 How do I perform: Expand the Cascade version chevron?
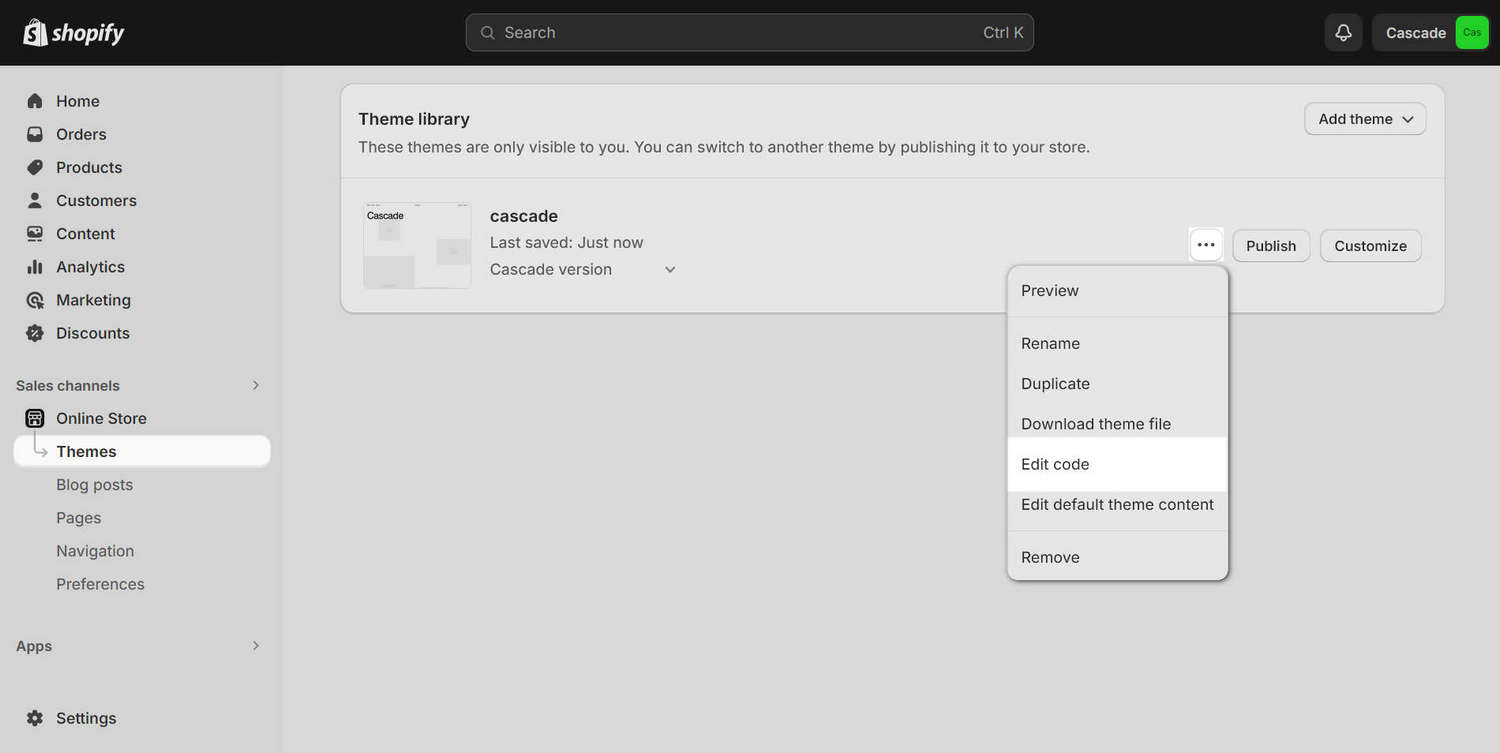[670, 269]
